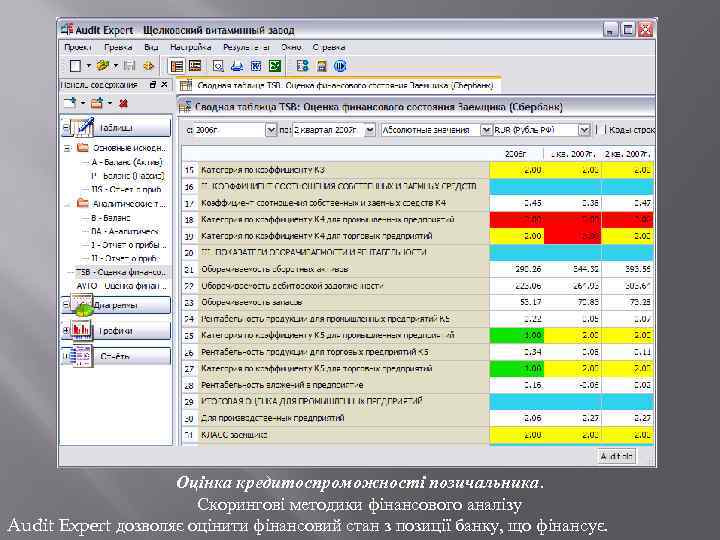Select 'B - Баланс' tree item
The image size is (720, 540).
(111, 218)
